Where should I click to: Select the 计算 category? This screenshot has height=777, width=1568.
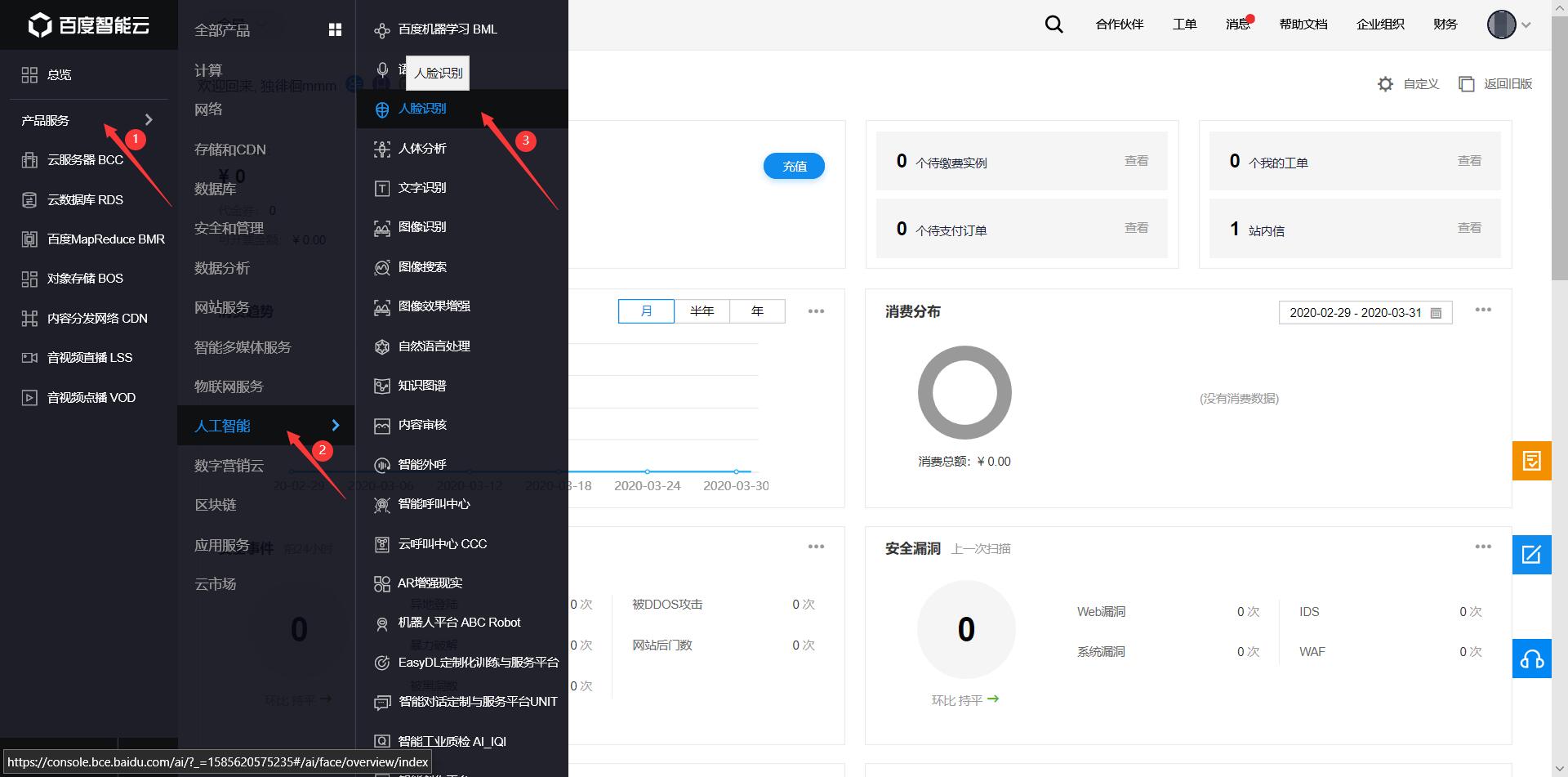click(x=208, y=70)
